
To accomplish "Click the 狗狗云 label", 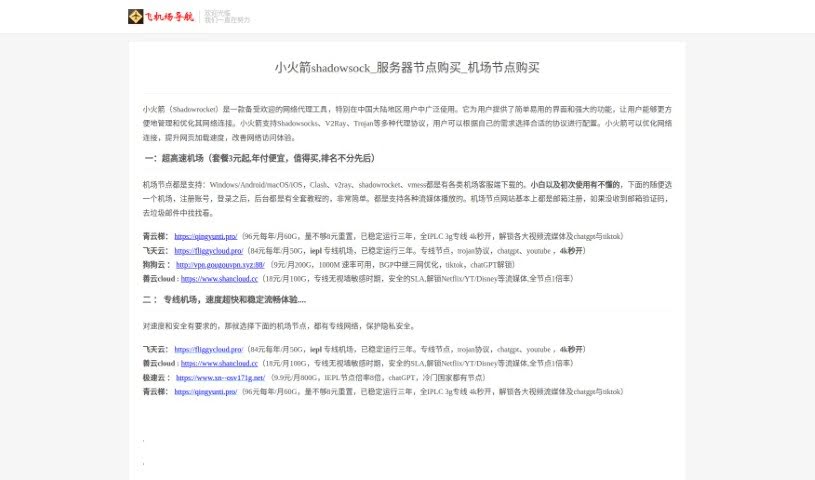I will pyautogui.click(x=156, y=265).
